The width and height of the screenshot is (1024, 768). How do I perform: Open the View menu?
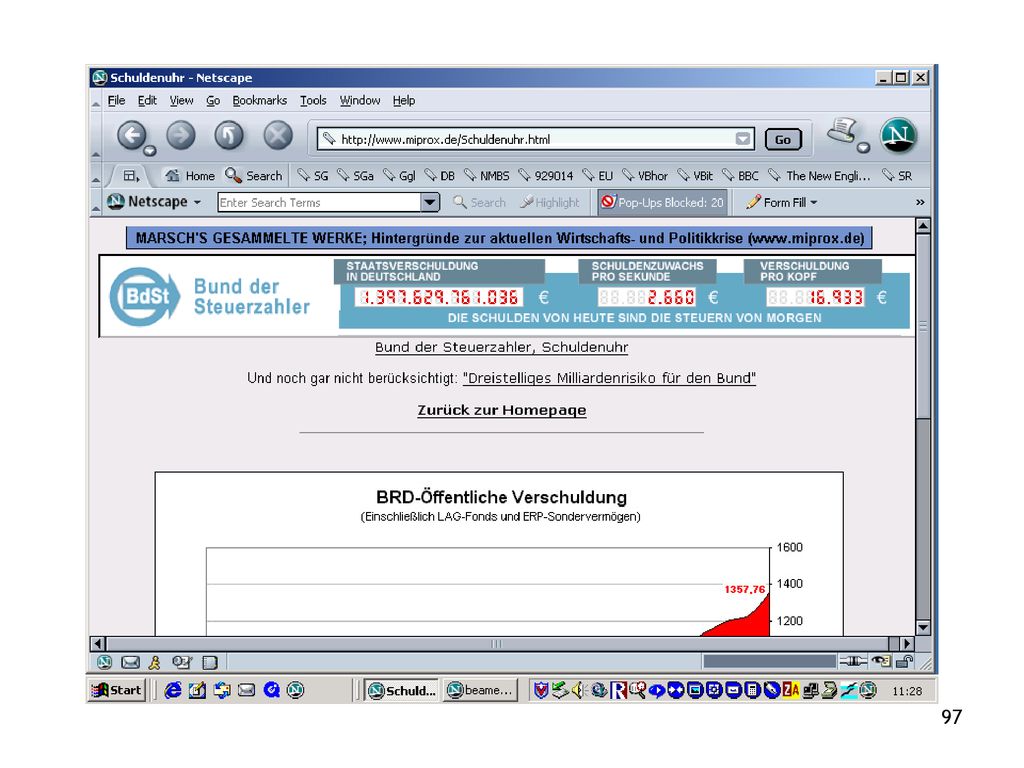coord(182,101)
